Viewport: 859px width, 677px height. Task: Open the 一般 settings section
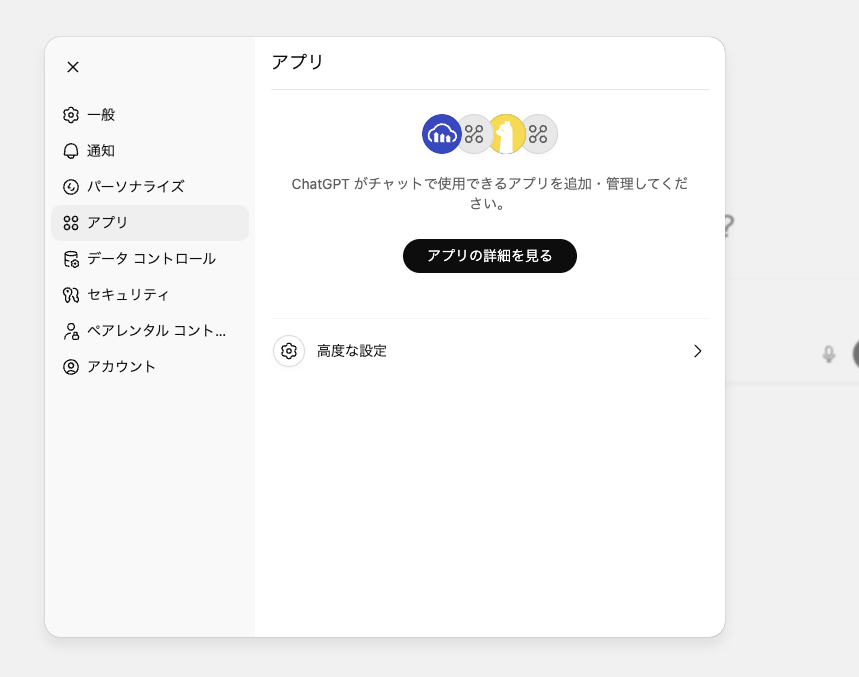tap(150, 115)
